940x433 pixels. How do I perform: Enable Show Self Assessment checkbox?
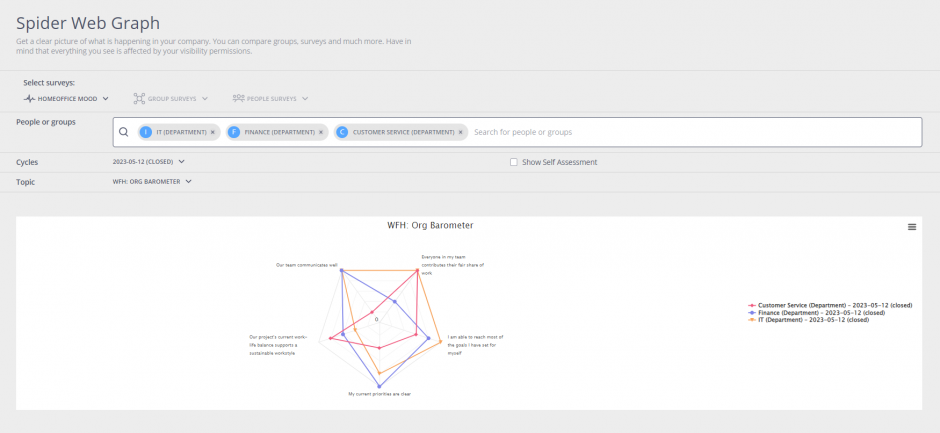pos(514,162)
